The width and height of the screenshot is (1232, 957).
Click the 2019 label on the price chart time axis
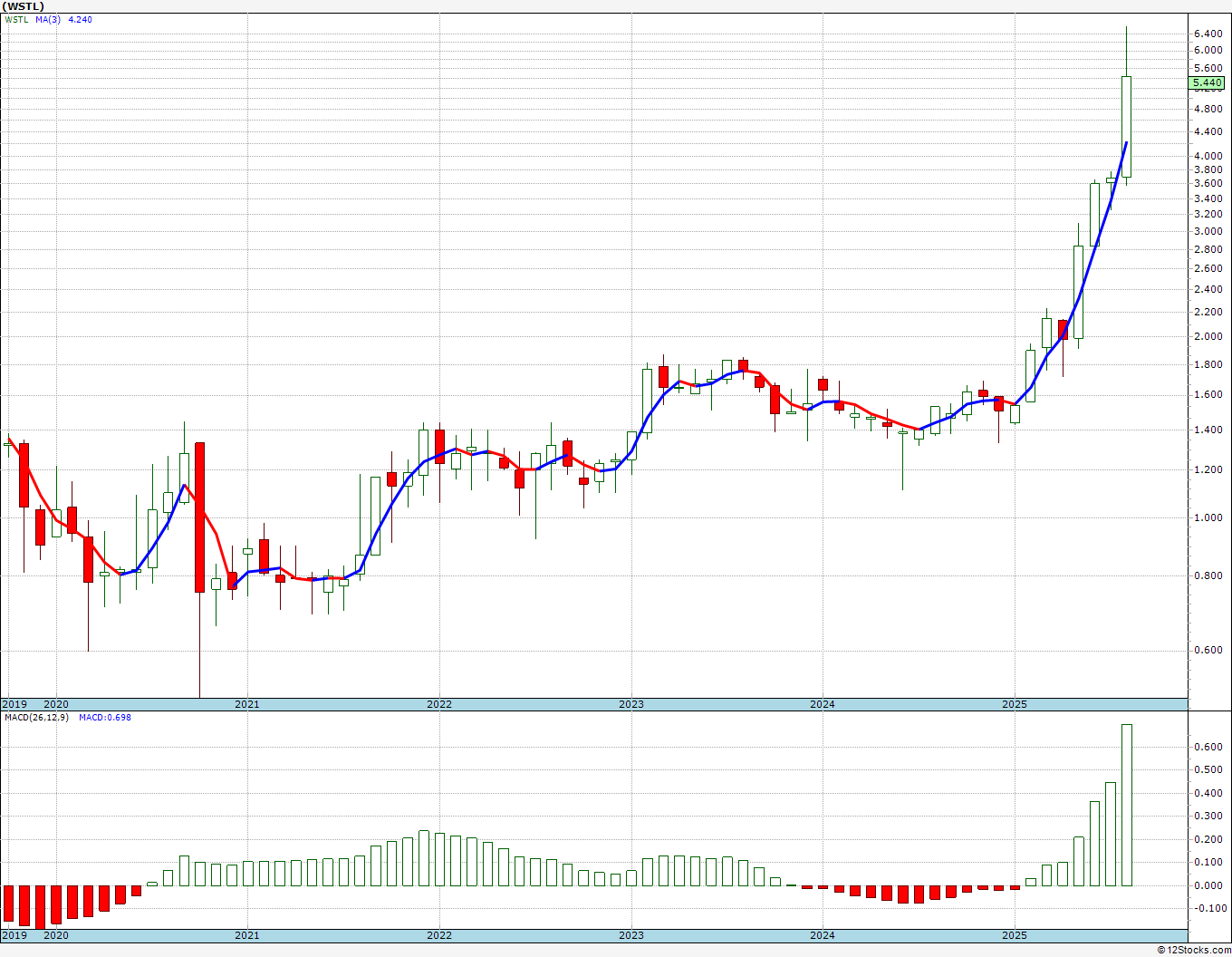(x=14, y=704)
